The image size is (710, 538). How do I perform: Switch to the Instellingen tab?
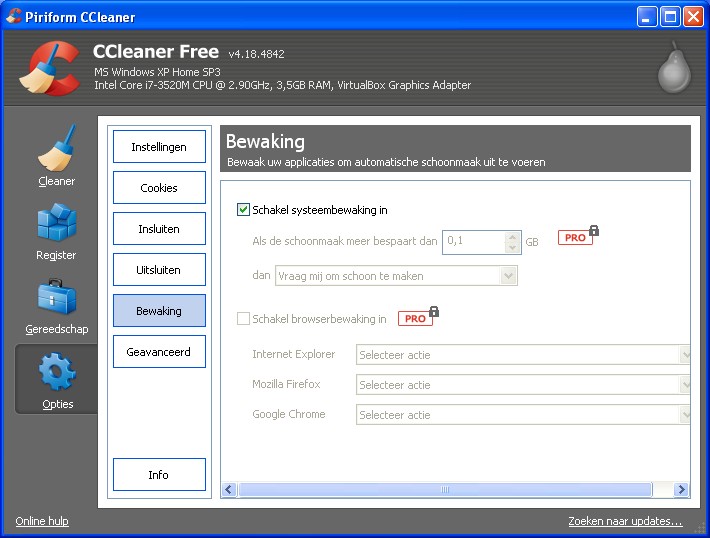click(x=159, y=147)
